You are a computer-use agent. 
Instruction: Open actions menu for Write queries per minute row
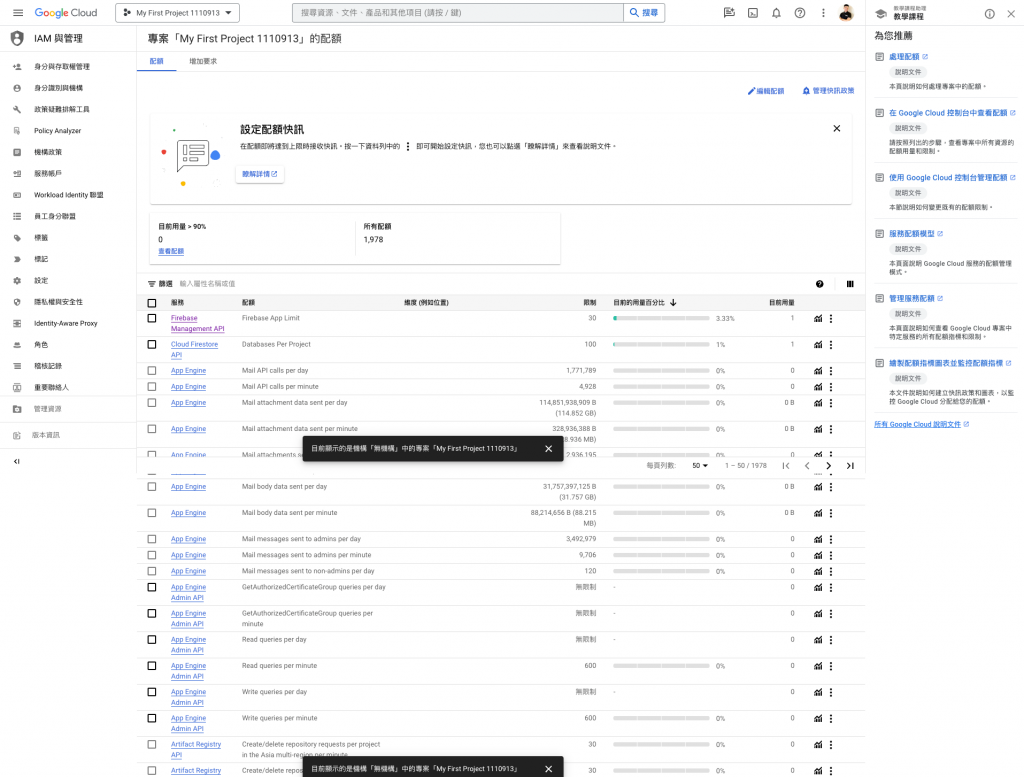click(831, 719)
